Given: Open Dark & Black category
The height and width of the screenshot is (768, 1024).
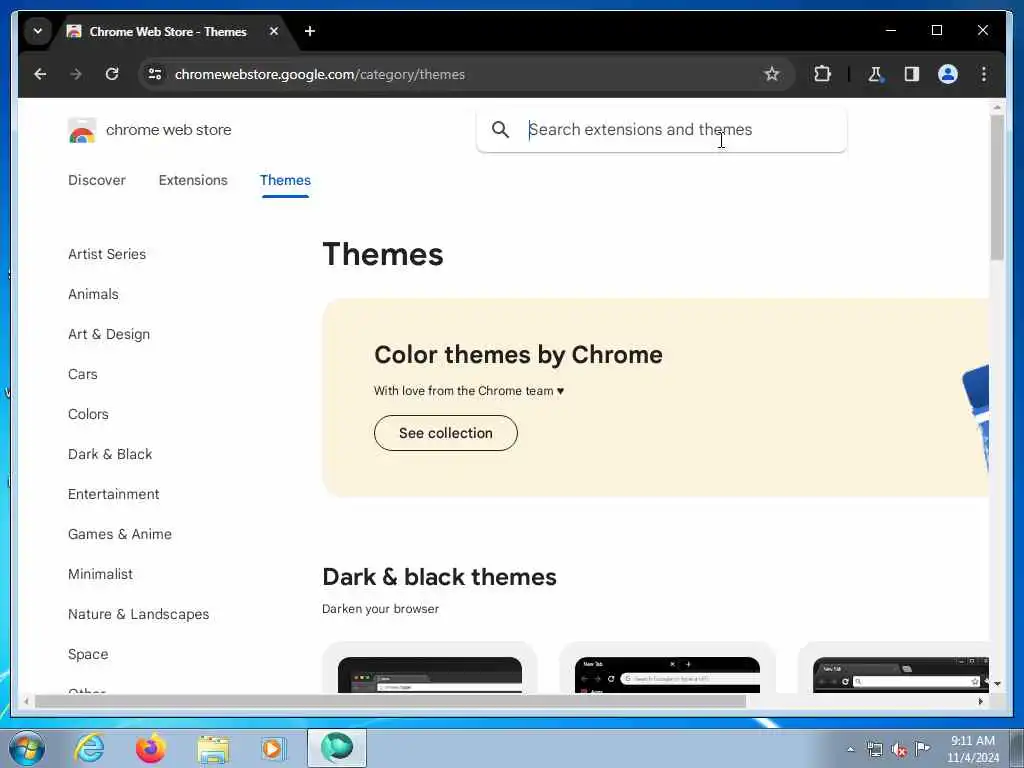Looking at the screenshot, I should point(110,454).
